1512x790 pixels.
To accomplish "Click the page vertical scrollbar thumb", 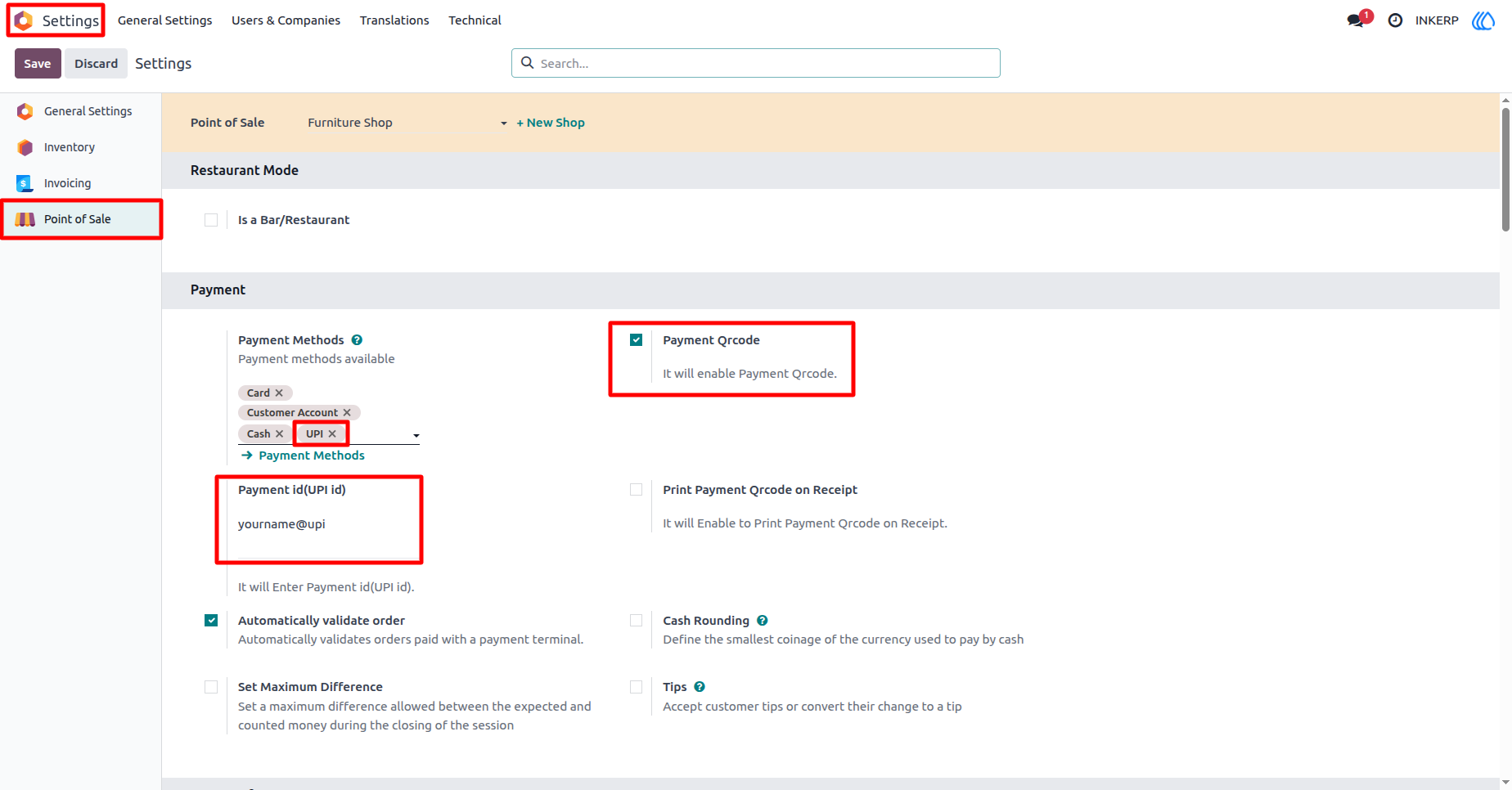I will coord(1505,169).
